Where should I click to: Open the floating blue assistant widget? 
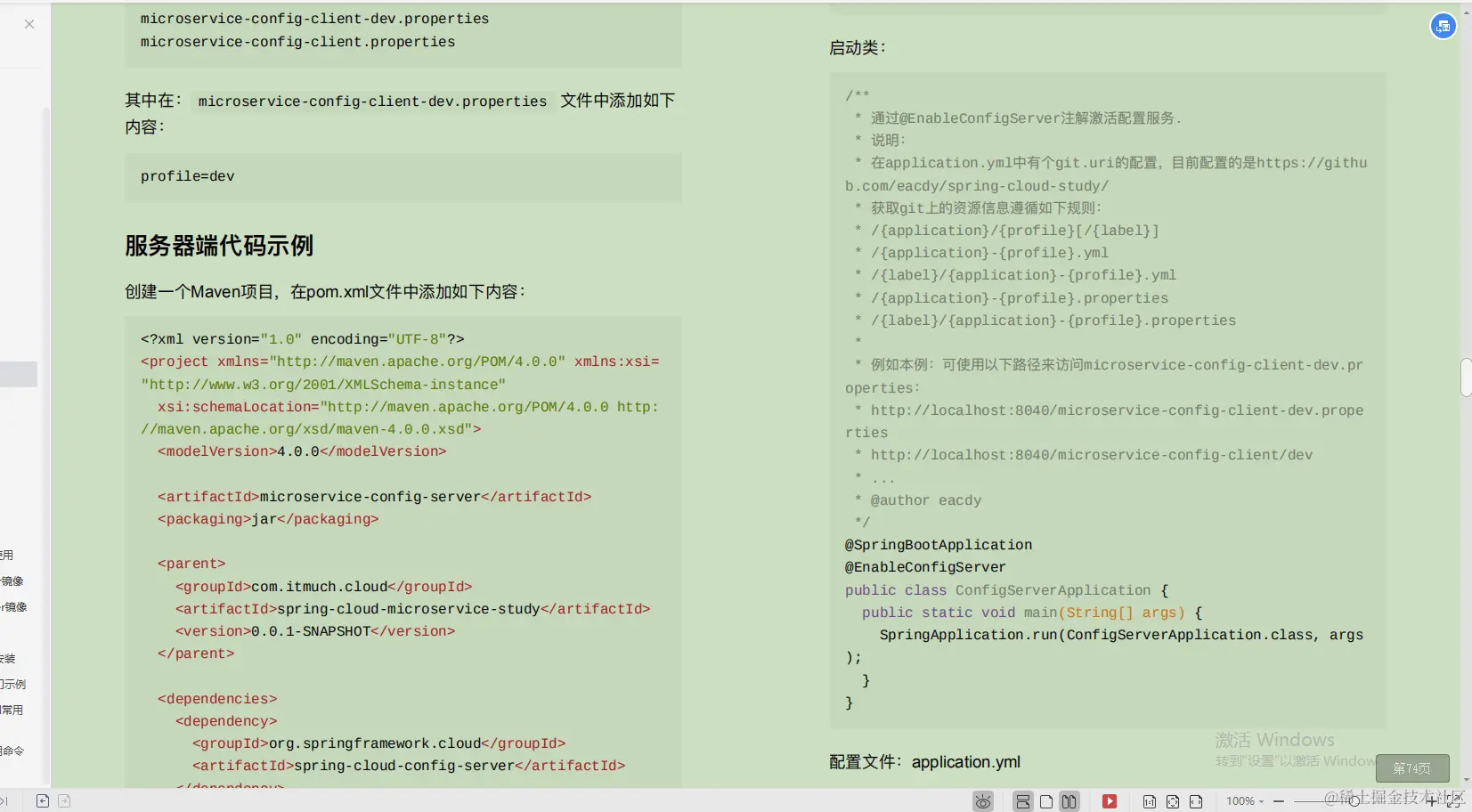(x=1444, y=26)
